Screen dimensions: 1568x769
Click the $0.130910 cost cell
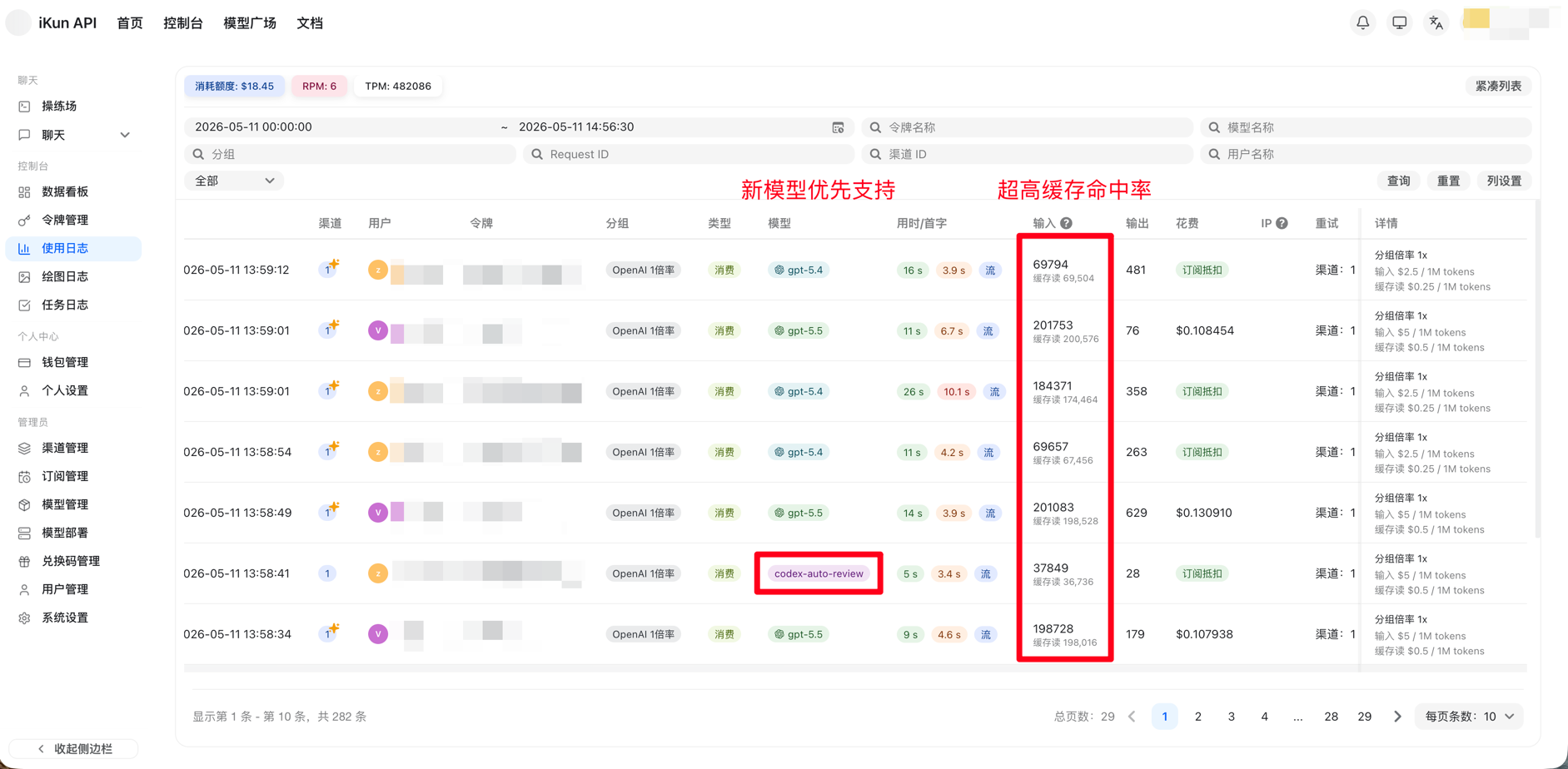(x=1204, y=513)
